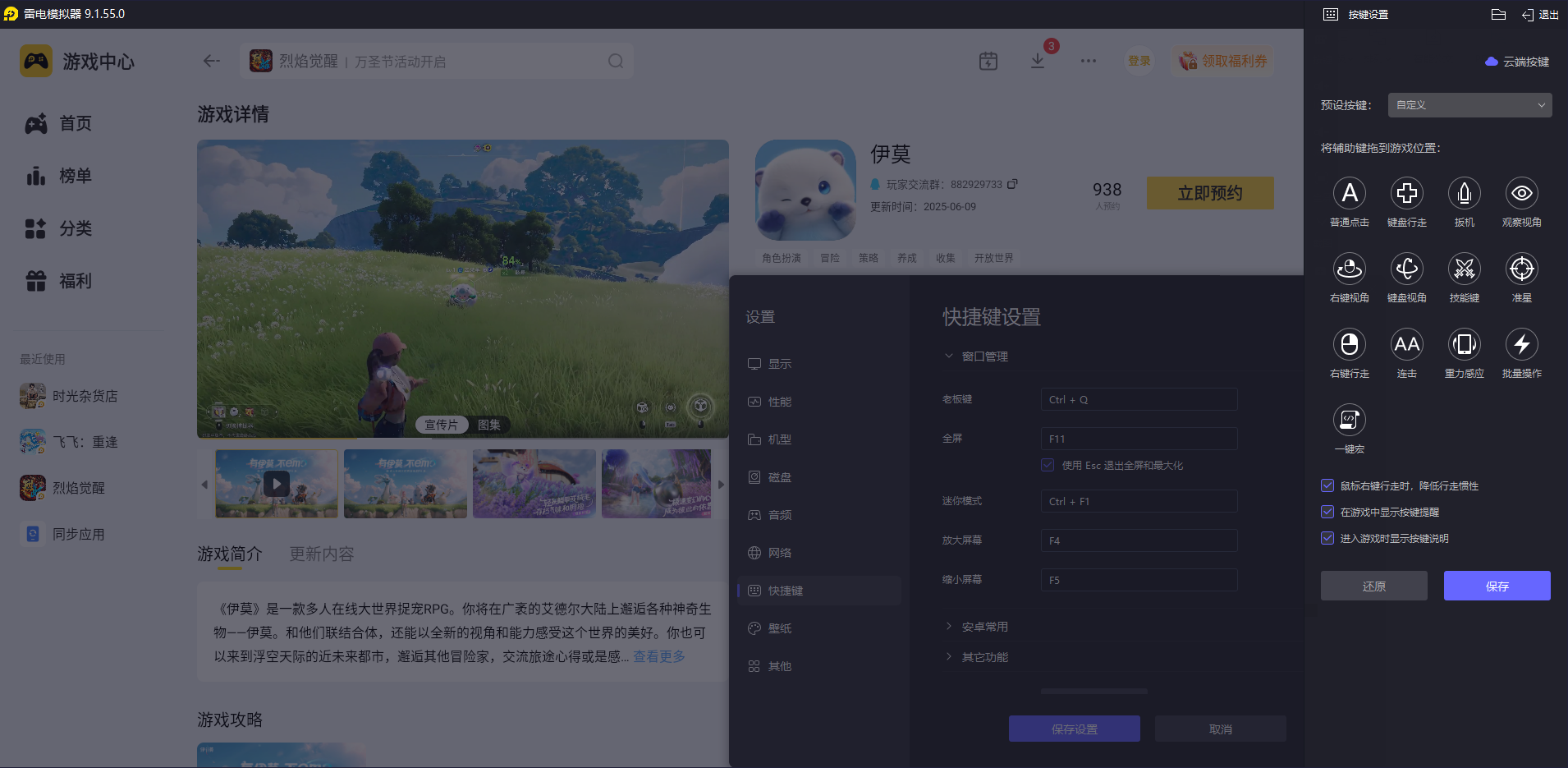
Task: Disable 在游戏中显示按键提醒 option
Action: click(x=1327, y=512)
